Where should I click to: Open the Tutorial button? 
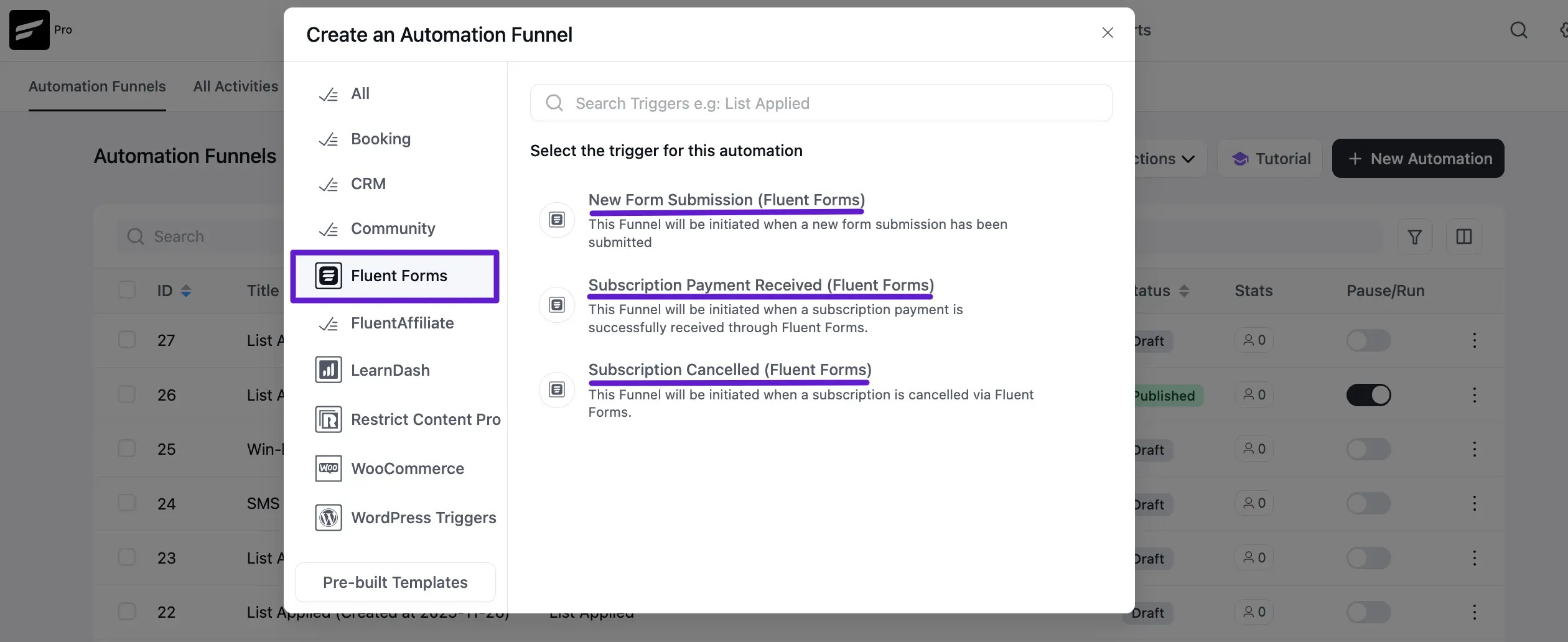pyautogui.click(x=1271, y=159)
